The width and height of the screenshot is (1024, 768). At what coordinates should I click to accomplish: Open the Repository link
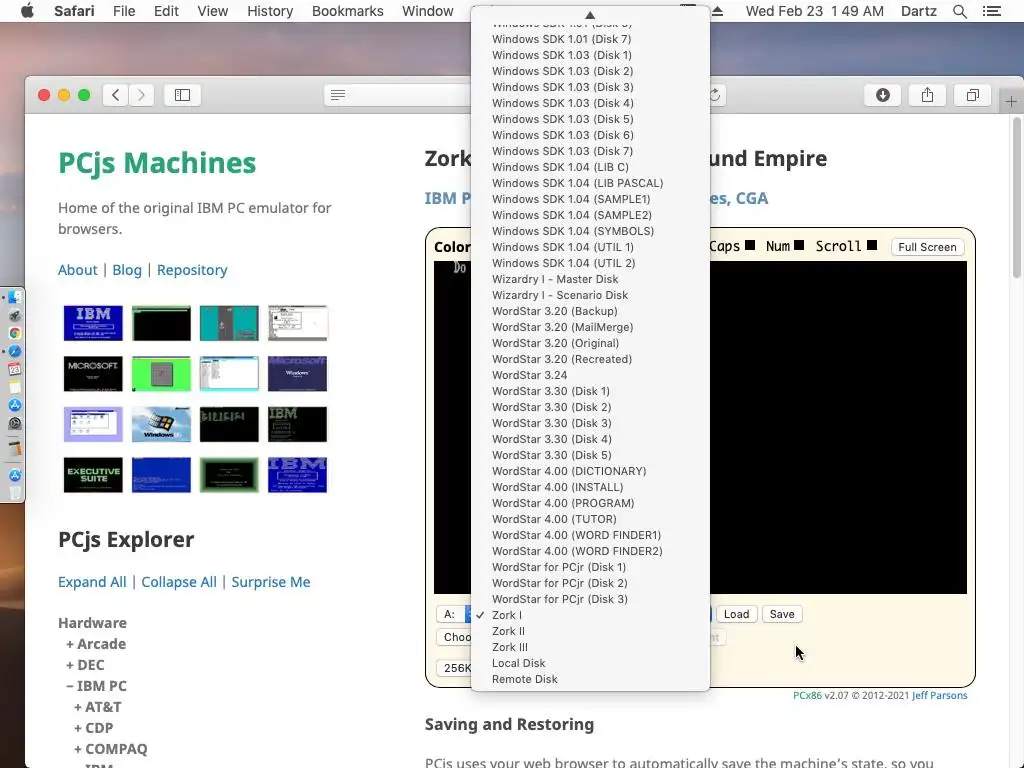click(192, 270)
